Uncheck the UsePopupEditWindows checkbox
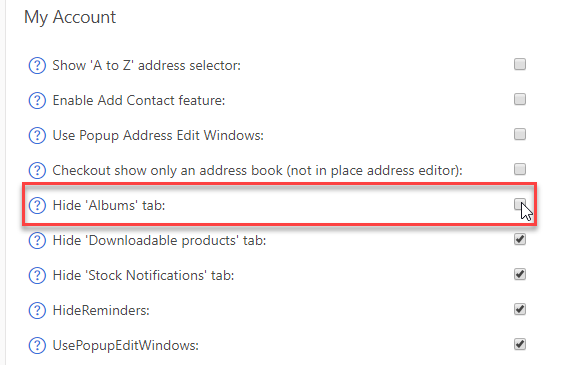 pos(520,344)
